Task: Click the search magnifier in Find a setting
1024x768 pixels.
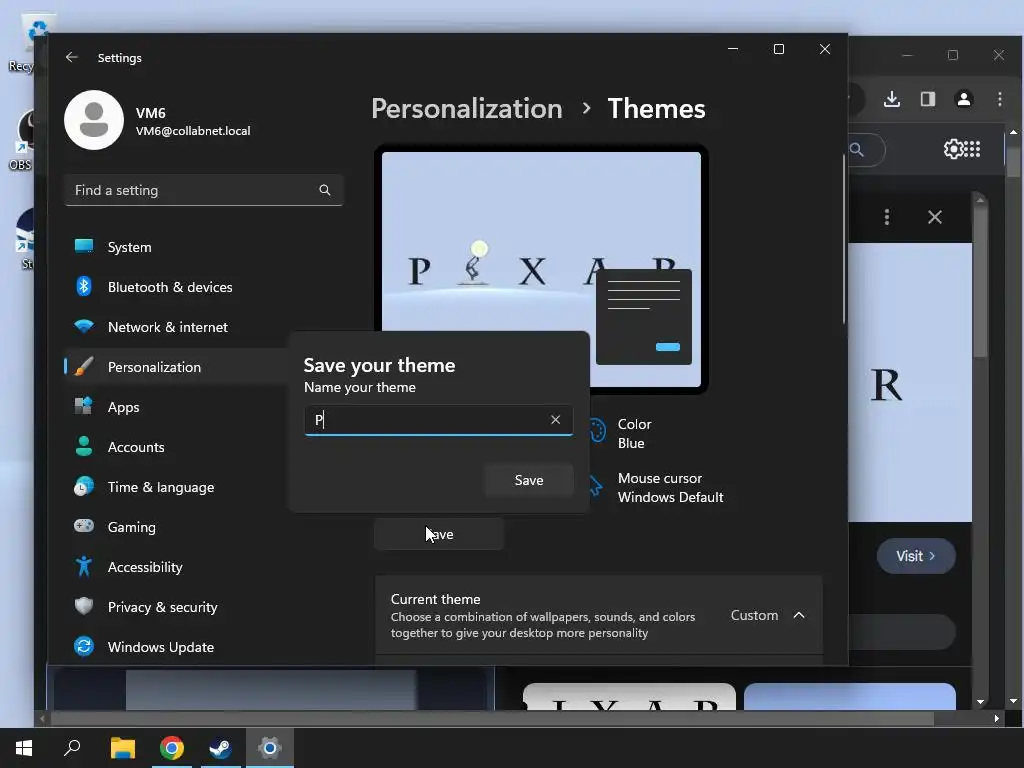Action: pyautogui.click(x=325, y=190)
